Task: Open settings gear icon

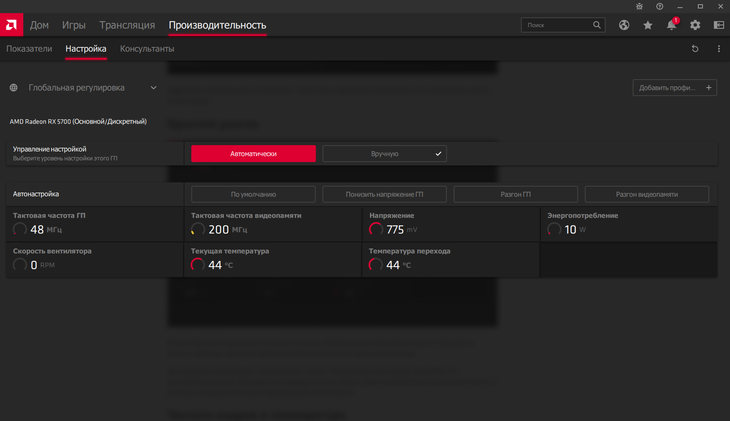Action: click(x=695, y=25)
